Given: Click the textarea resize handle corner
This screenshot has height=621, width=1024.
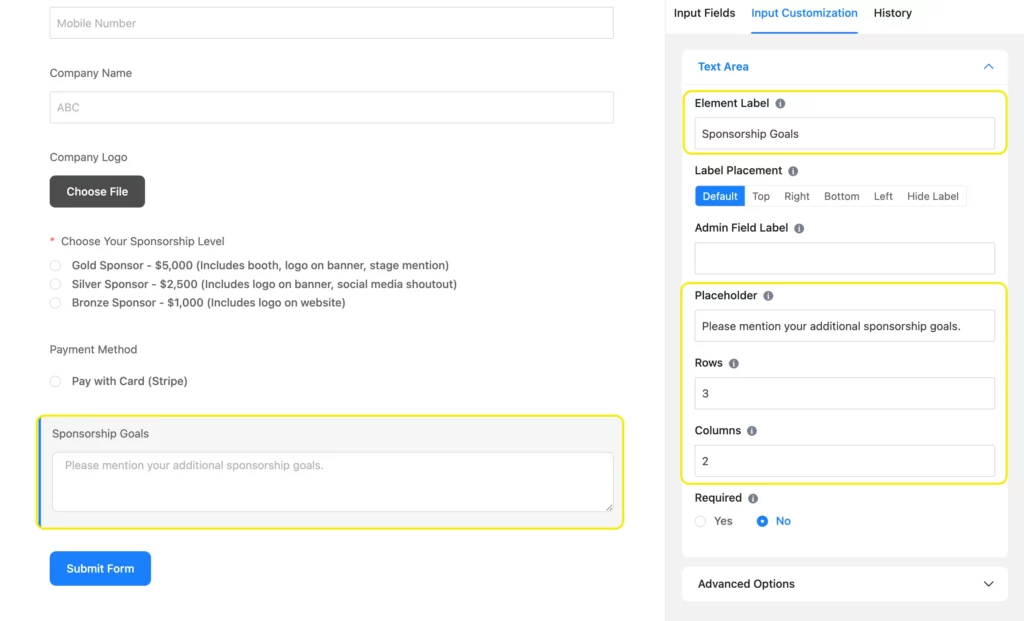Looking at the screenshot, I should click(x=609, y=507).
